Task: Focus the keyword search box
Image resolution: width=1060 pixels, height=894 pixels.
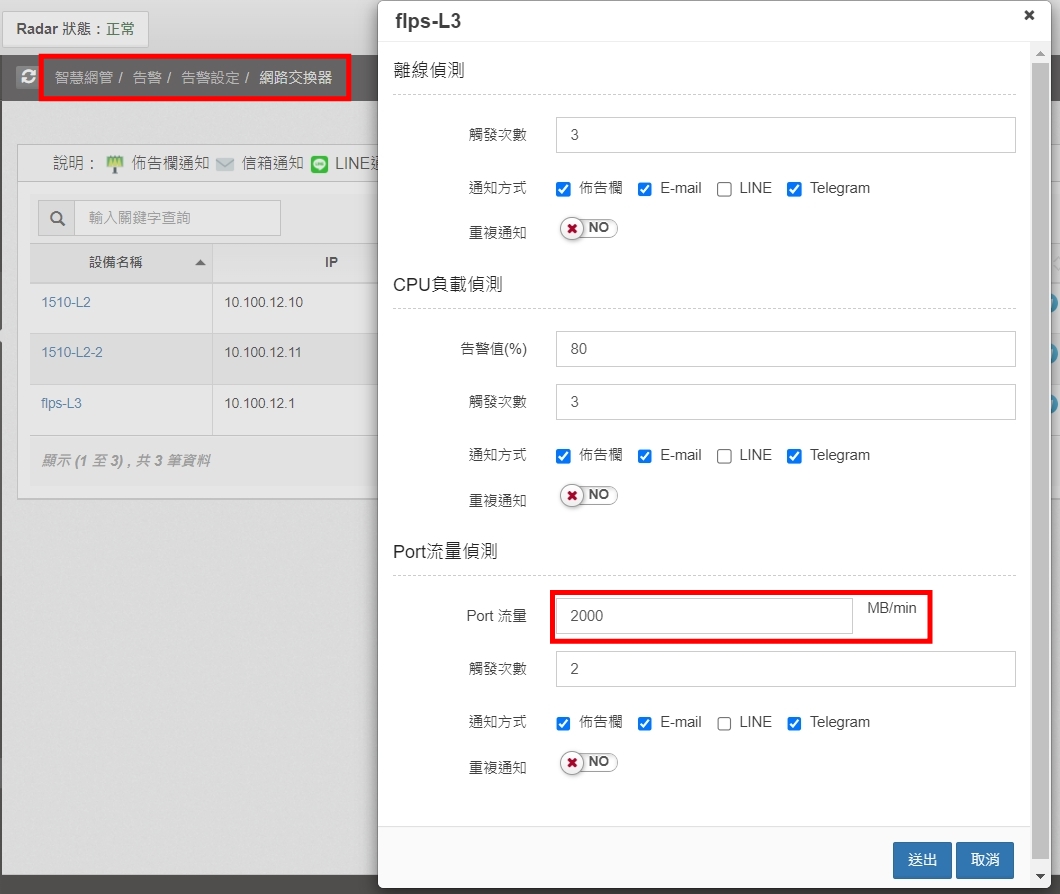Action: pyautogui.click(x=177, y=218)
